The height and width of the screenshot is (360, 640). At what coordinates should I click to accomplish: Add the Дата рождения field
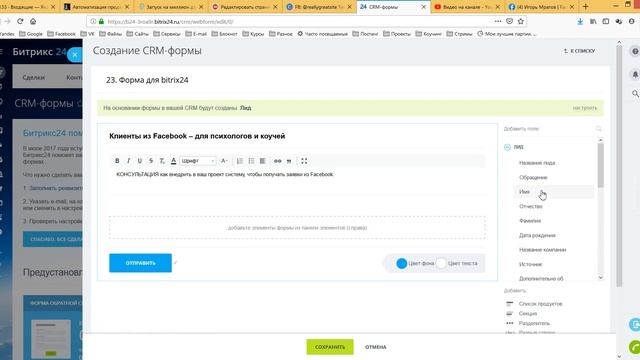click(x=537, y=236)
